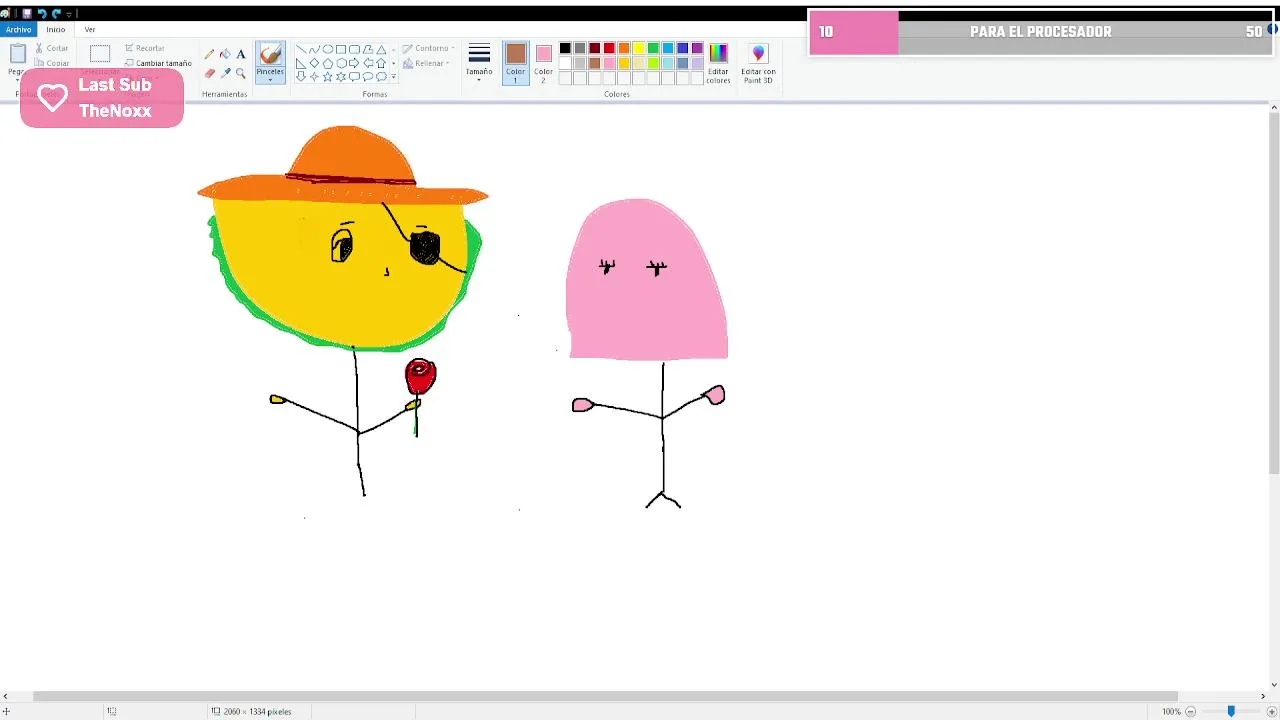Click the Pinceles brush icon
This screenshot has height=720, width=1280.
click(x=270, y=54)
